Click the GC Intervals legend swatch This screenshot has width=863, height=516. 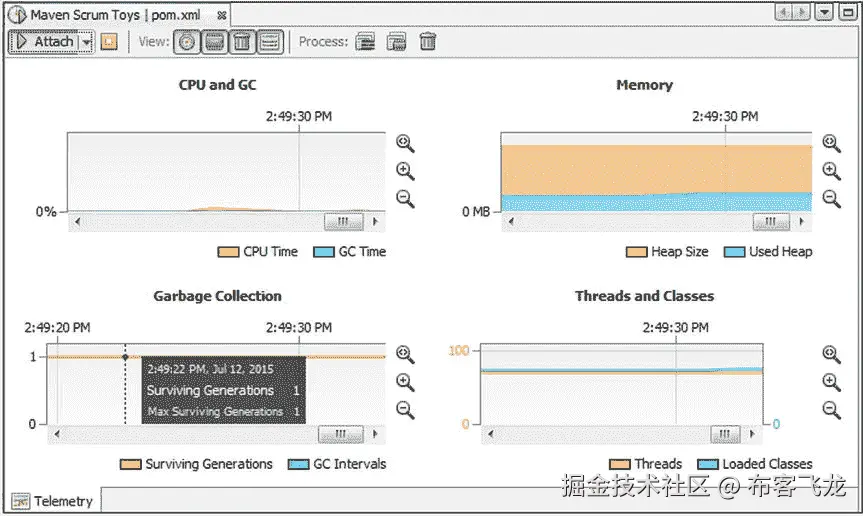[298, 464]
